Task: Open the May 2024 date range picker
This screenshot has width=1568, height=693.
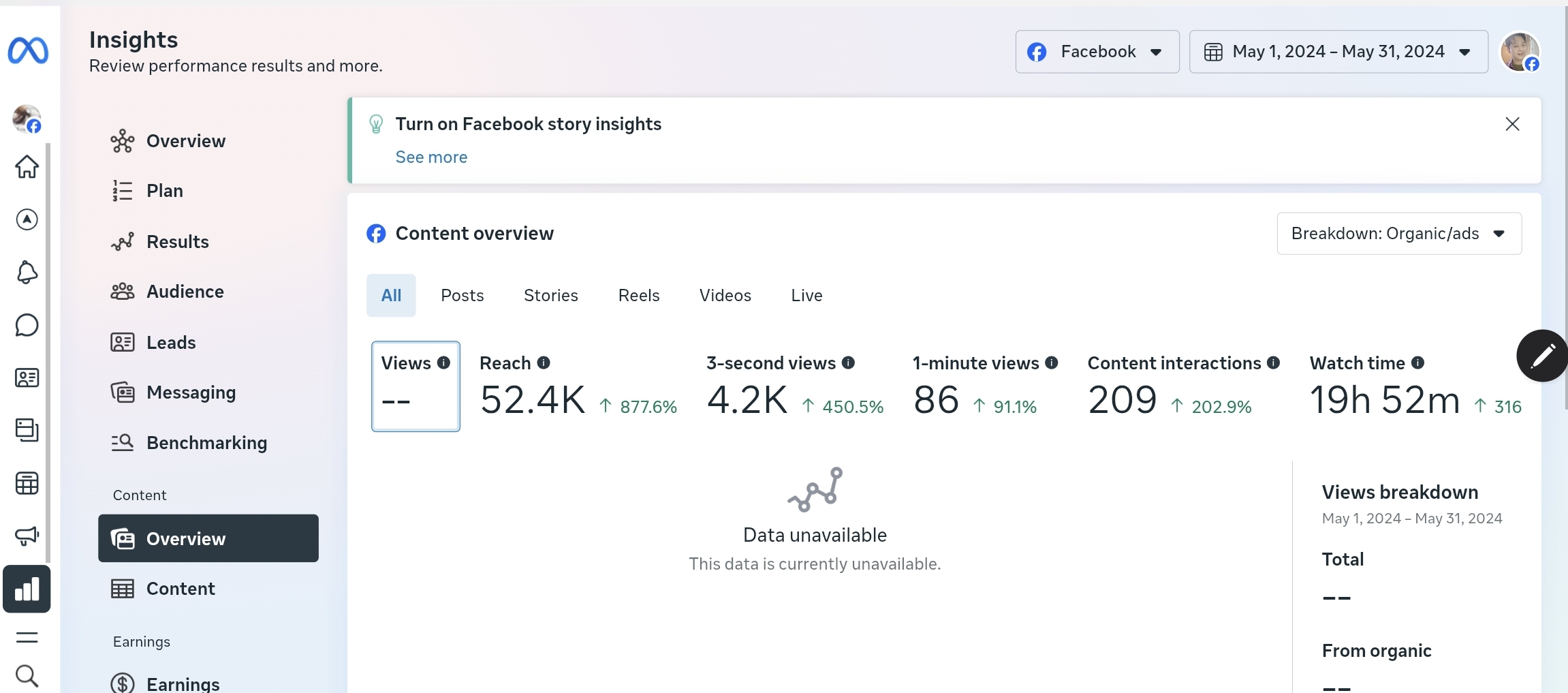Action: point(1338,52)
